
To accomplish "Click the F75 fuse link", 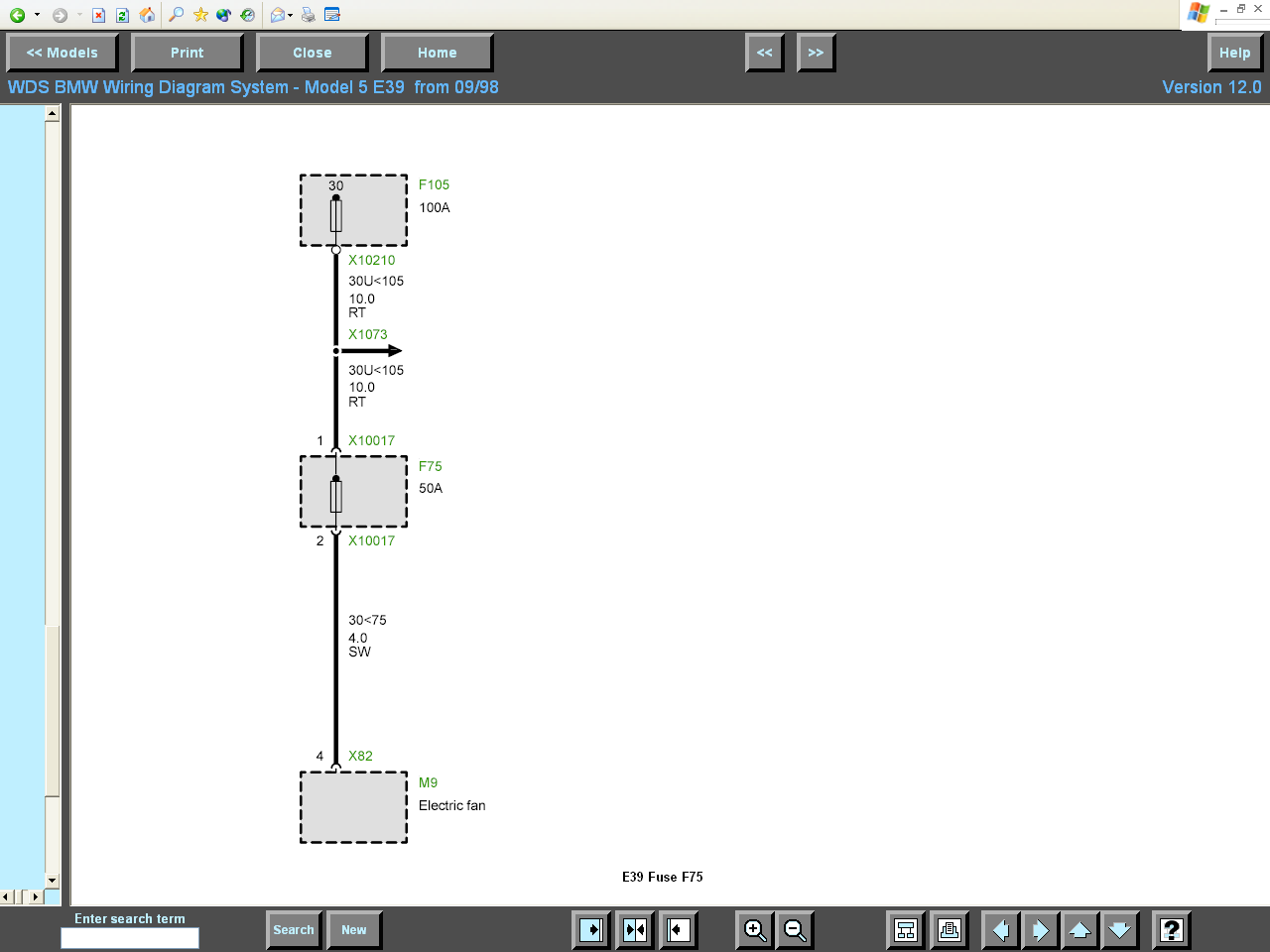I will point(430,466).
